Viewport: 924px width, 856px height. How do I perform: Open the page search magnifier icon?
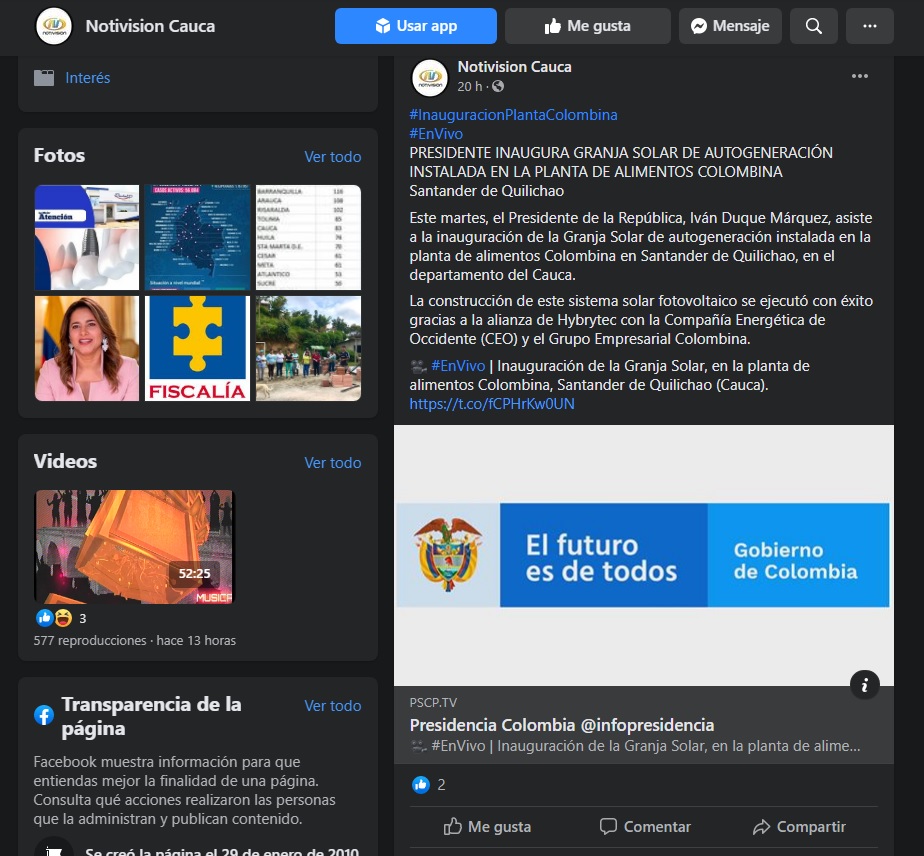[x=813, y=26]
